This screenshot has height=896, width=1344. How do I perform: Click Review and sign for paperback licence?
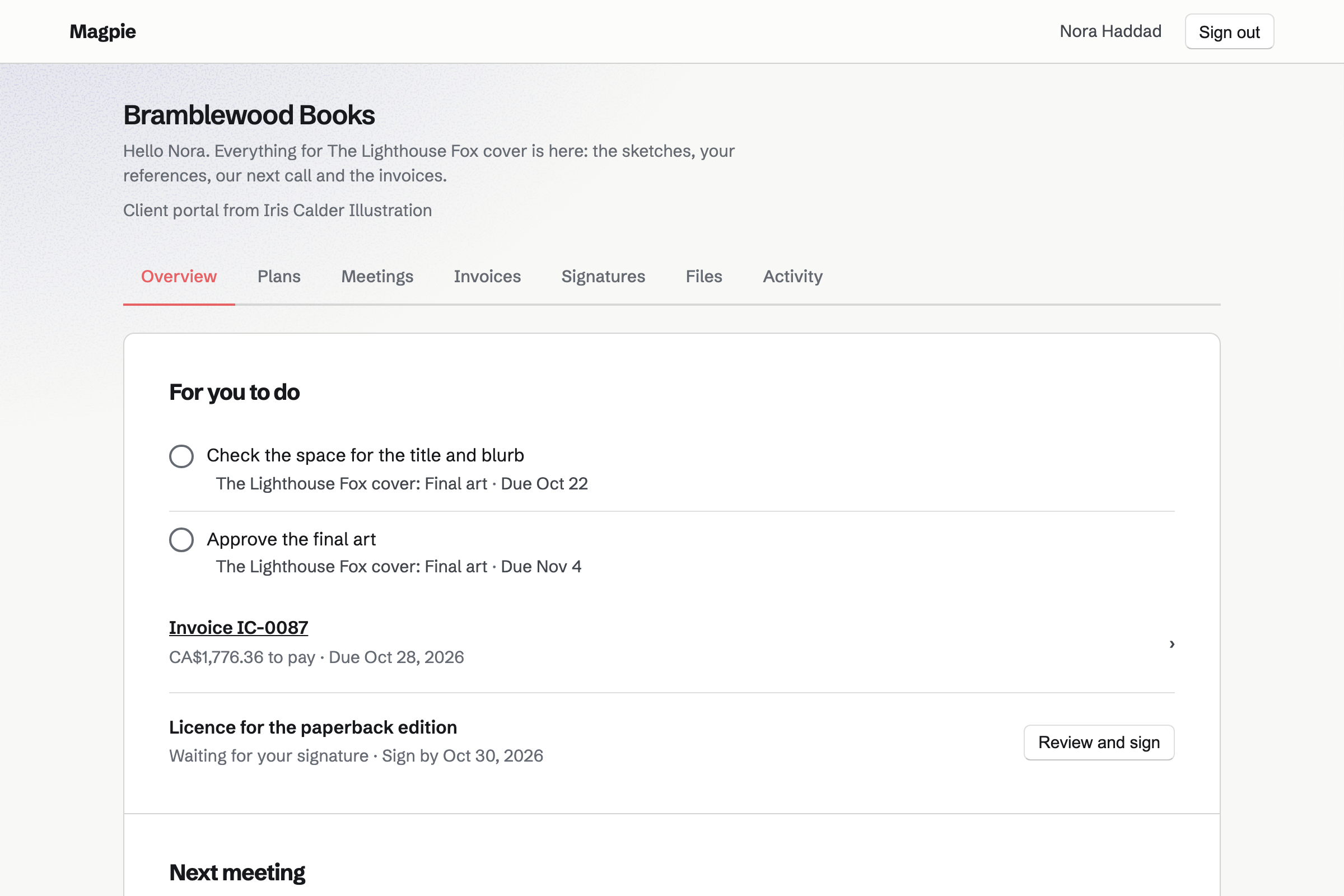click(x=1099, y=743)
